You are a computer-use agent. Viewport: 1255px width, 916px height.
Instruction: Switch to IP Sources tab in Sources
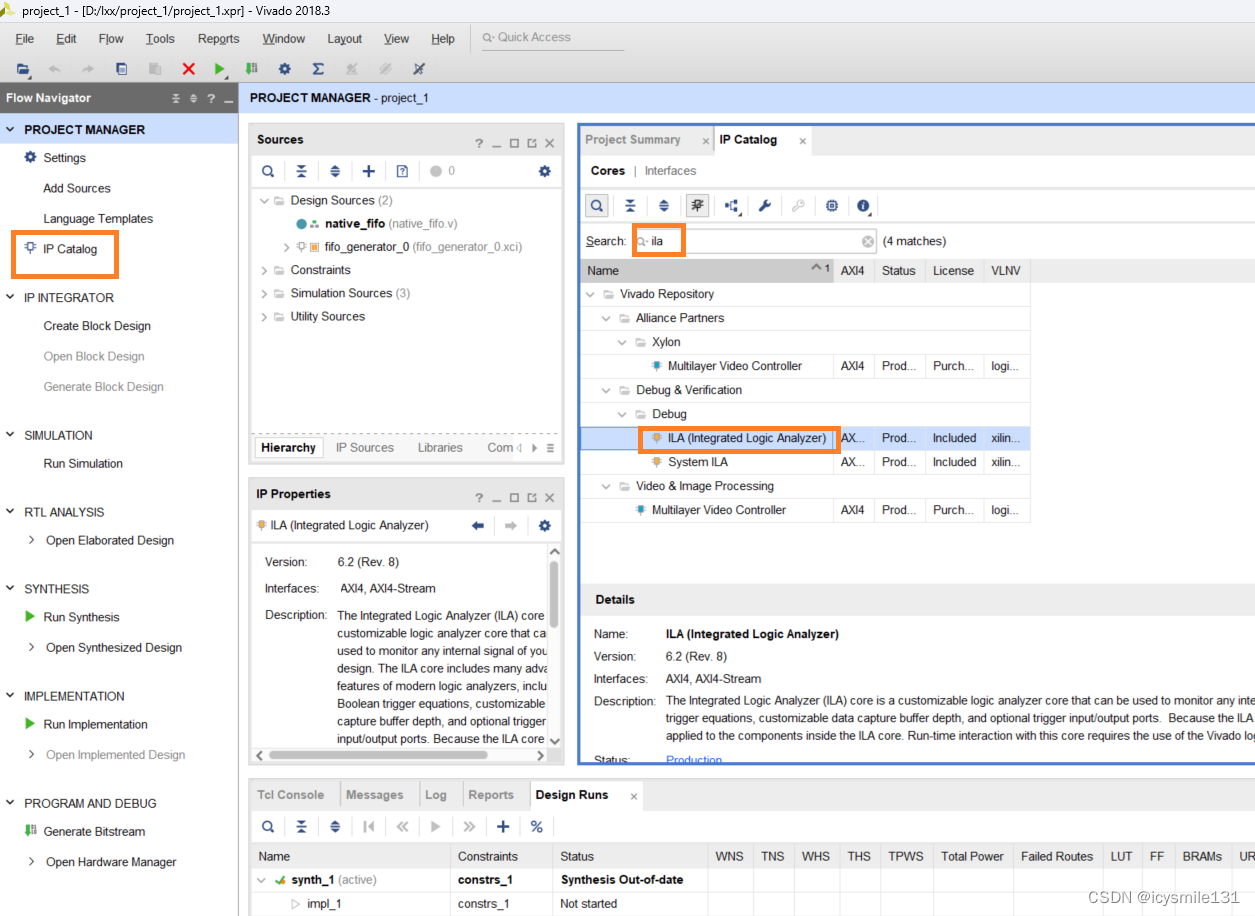click(365, 448)
